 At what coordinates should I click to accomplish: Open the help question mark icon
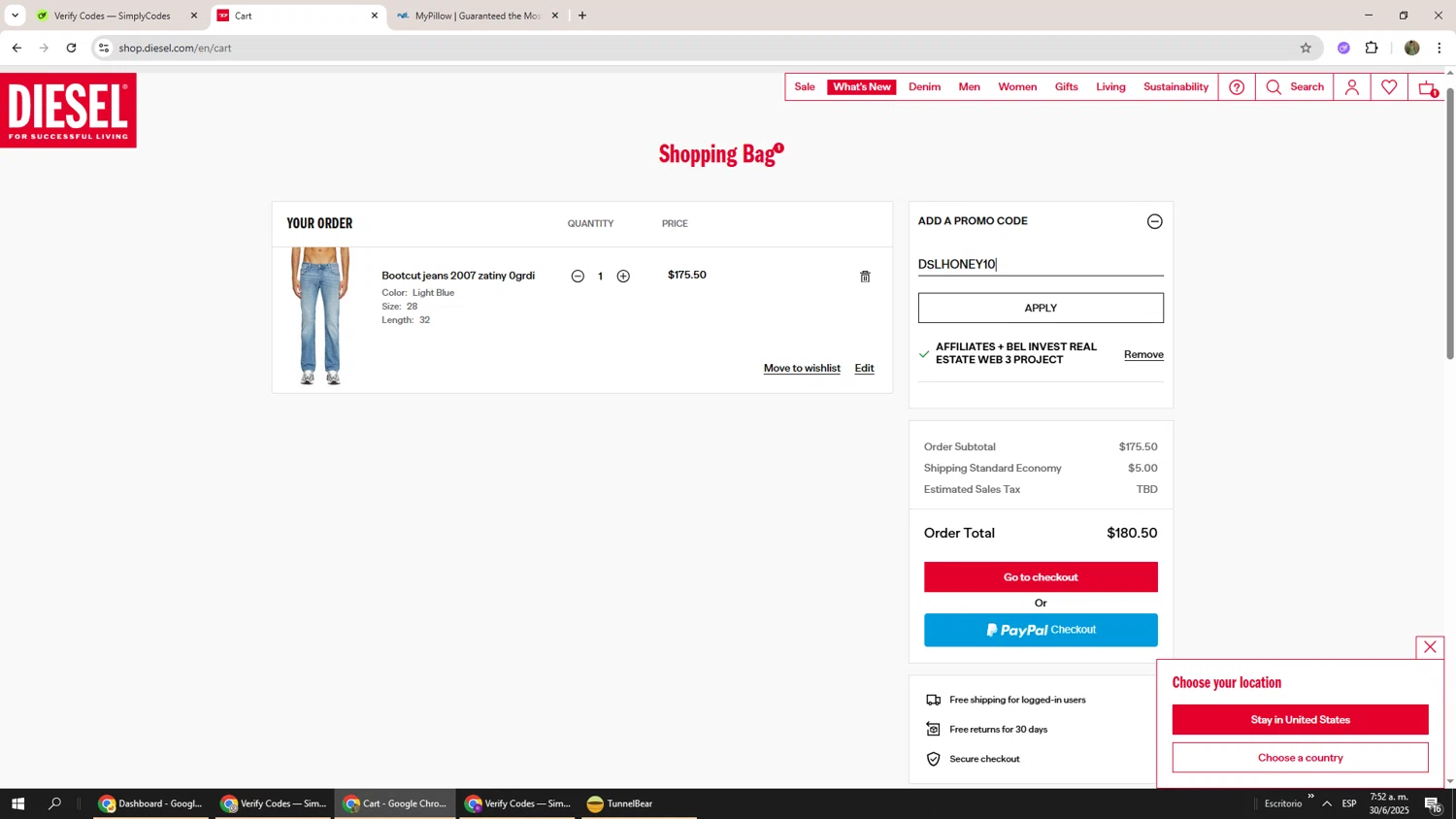point(1237,87)
